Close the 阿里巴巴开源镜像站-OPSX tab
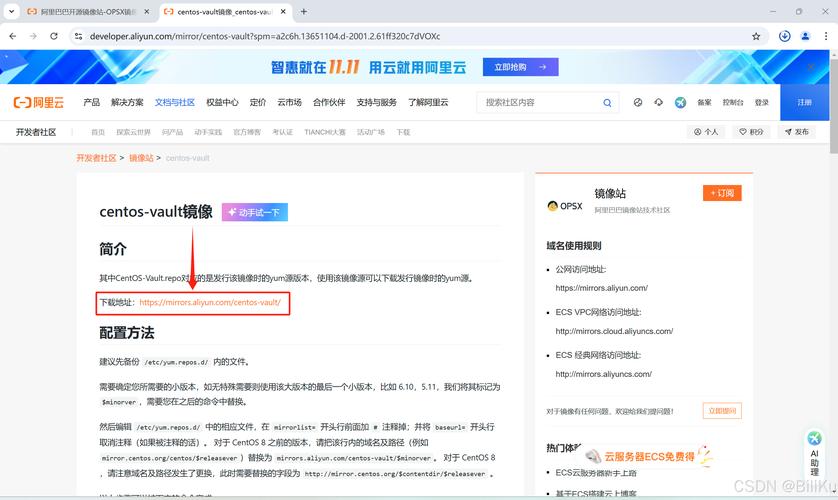Screen dimensions: 838x500 coord(147,11)
